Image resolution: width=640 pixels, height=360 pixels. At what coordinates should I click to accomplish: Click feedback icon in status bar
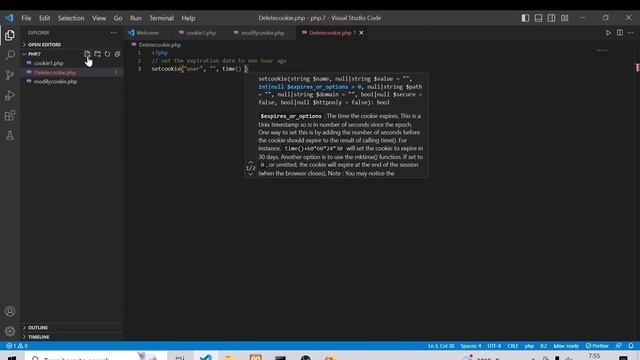[x=619, y=346]
